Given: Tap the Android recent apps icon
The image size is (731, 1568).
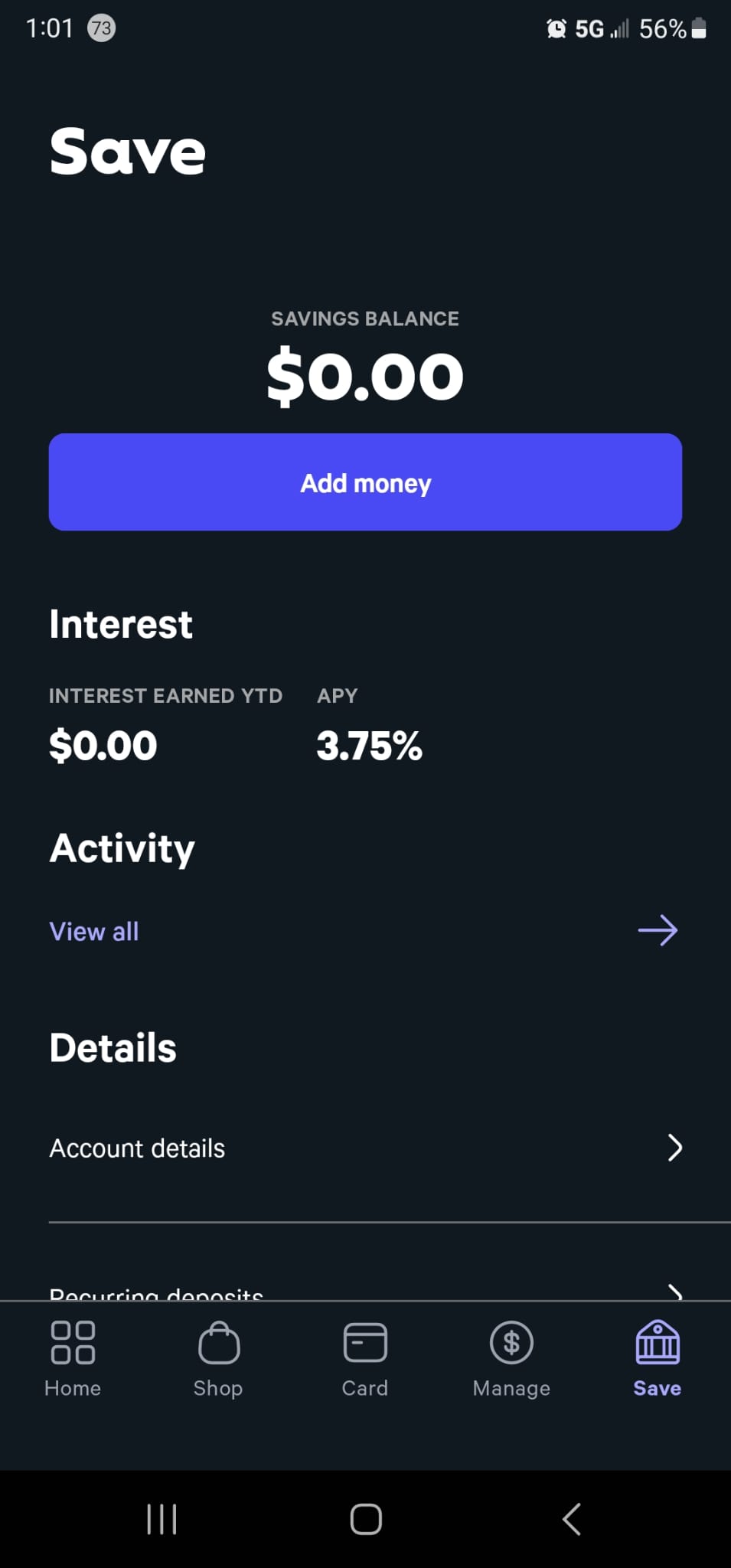Looking at the screenshot, I should pos(162,1519).
